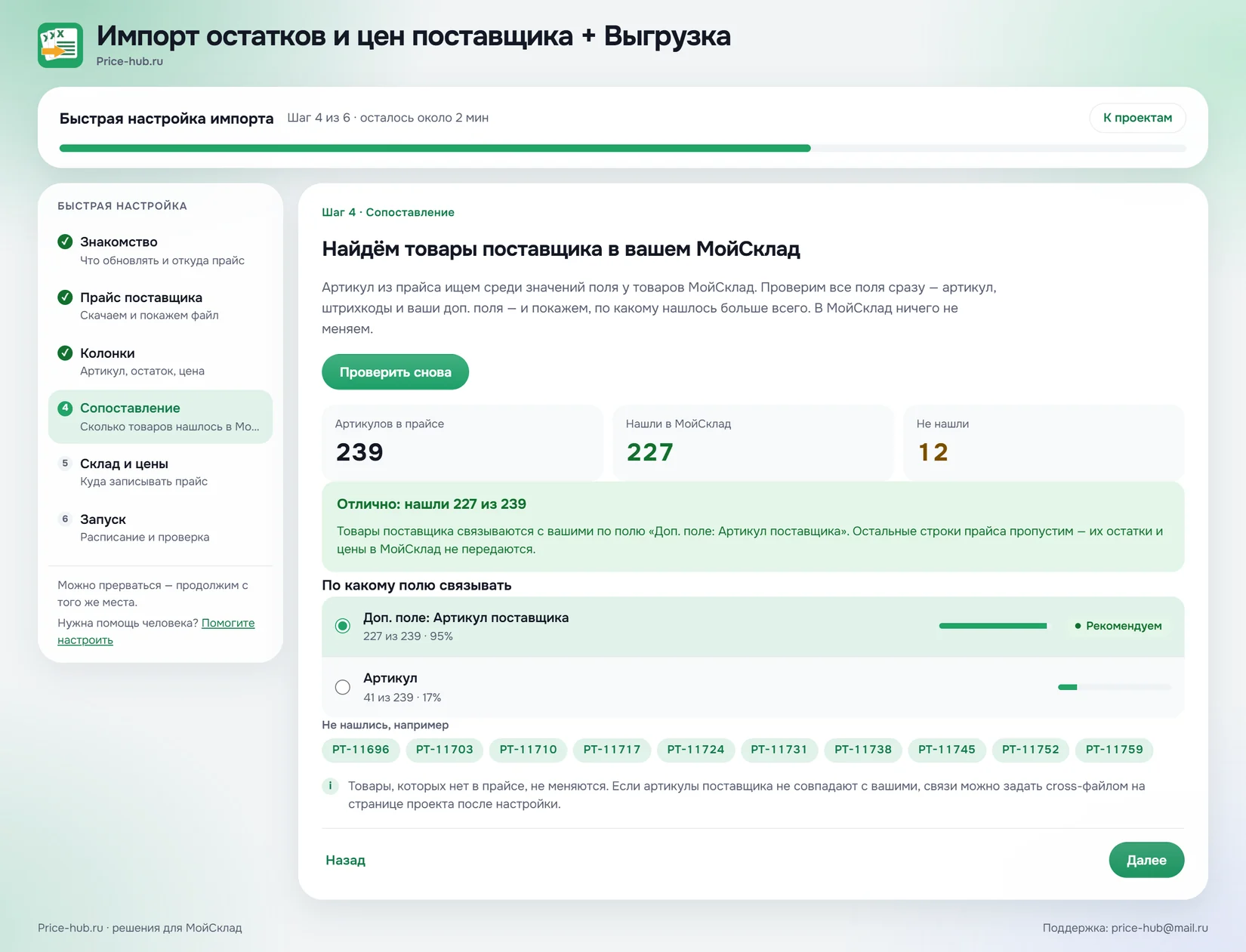Select the Артикул radio option
Image resolution: width=1246 pixels, height=952 pixels.
click(343, 687)
